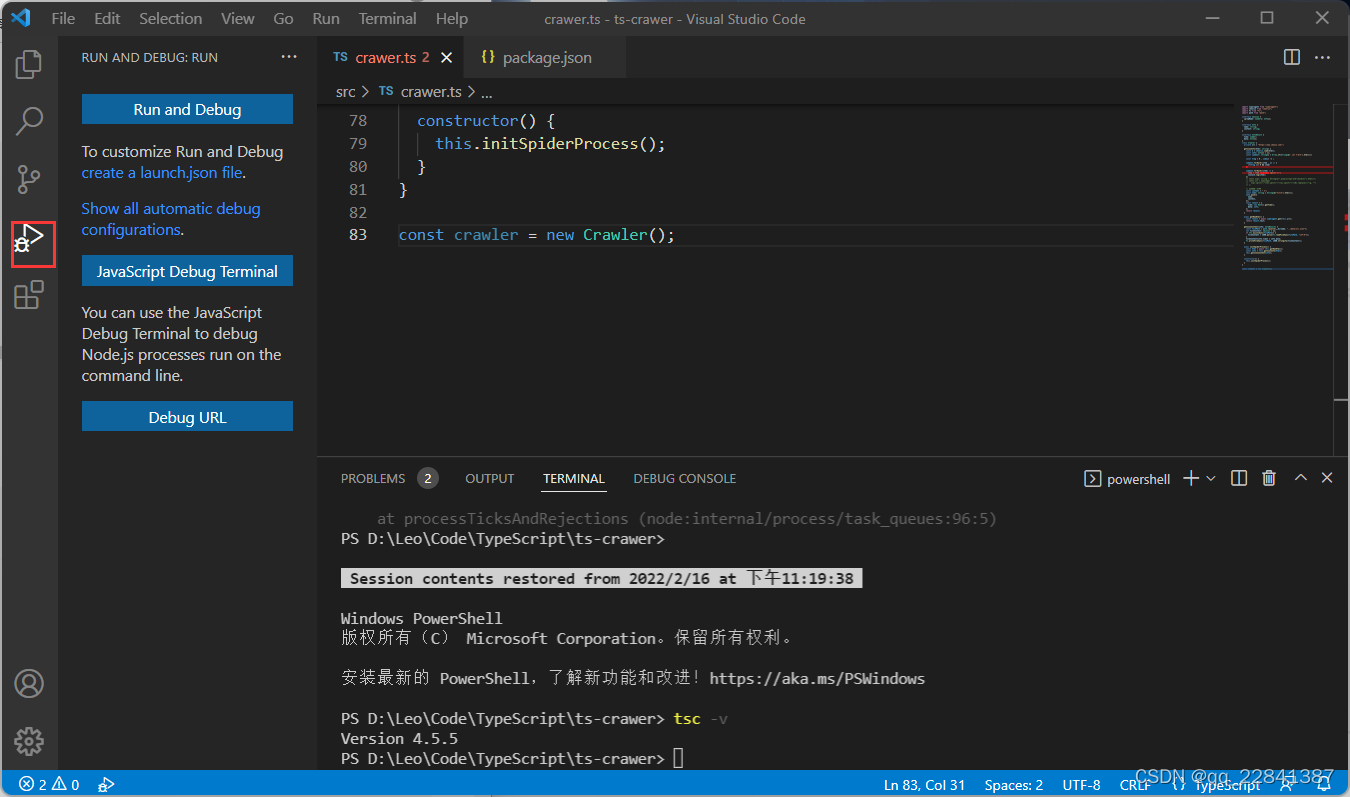Image resolution: width=1350 pixels, height=797 pixels.
Task: Open the Source Control sidebar icon
Action: (x=28, y=179)
